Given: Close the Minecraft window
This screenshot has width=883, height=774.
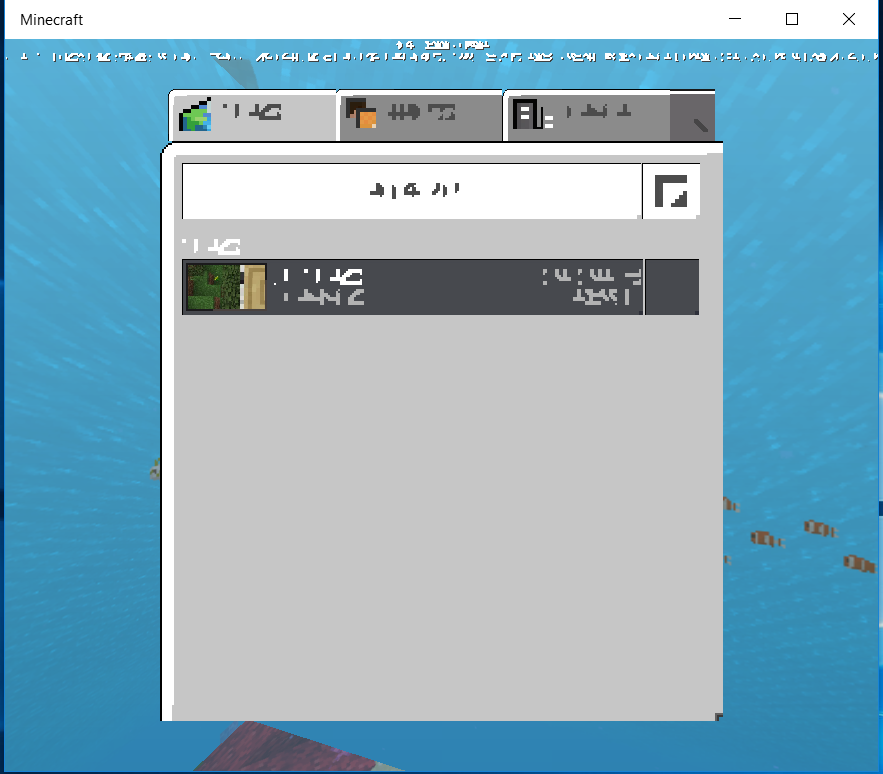Looking at the screenshot, I should [849, 19].
